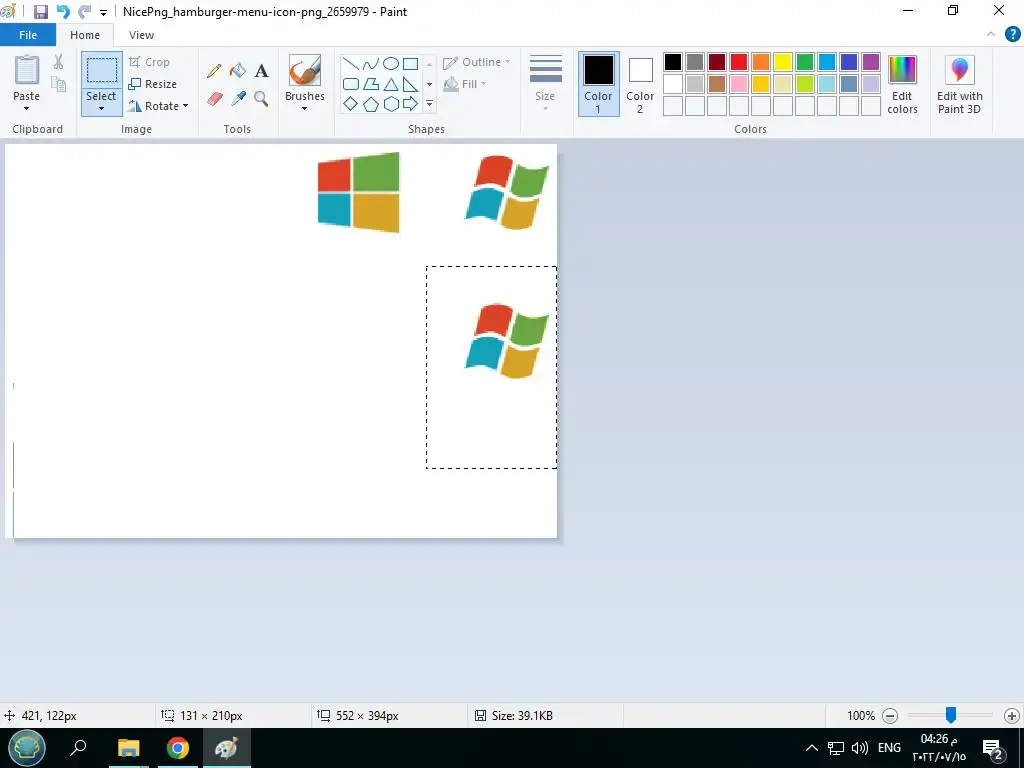The width and height of the screenshot is (1024, 768).
Task: Choose the Pentagon shape
Action: [370, 104]
